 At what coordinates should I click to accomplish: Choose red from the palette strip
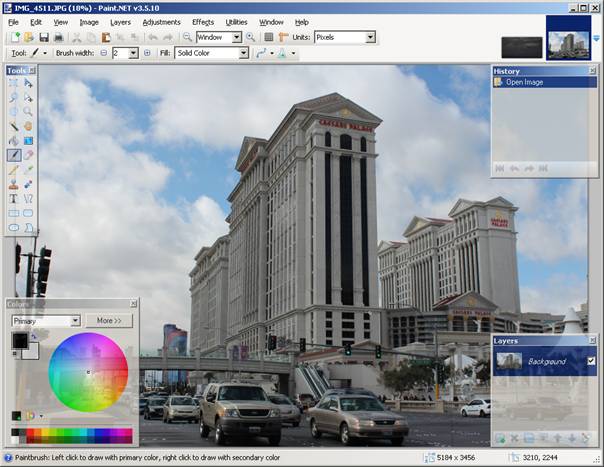coord(30,432)
